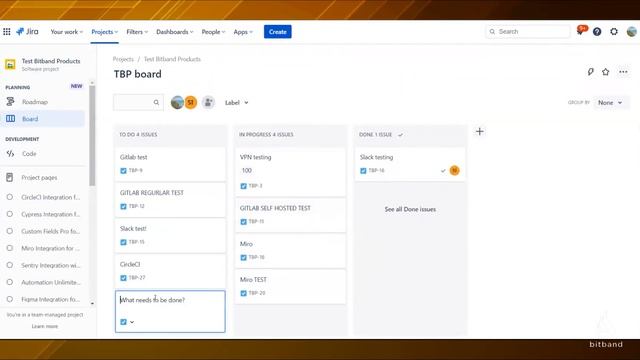The height and width of the screenshot is (360, 640).
Task: Open the Filters dropdown menu
Action: [x=137, y=32]
